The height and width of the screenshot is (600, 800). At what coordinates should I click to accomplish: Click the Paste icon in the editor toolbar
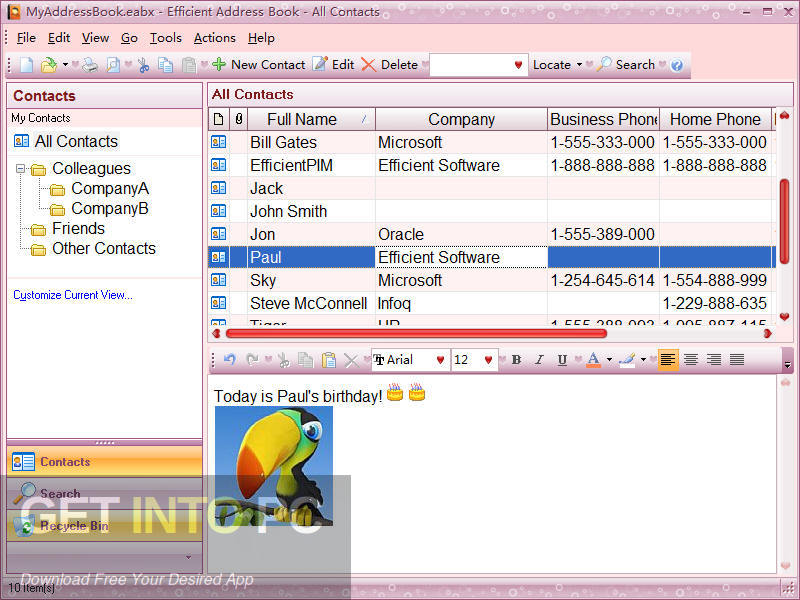pos(329,360)
